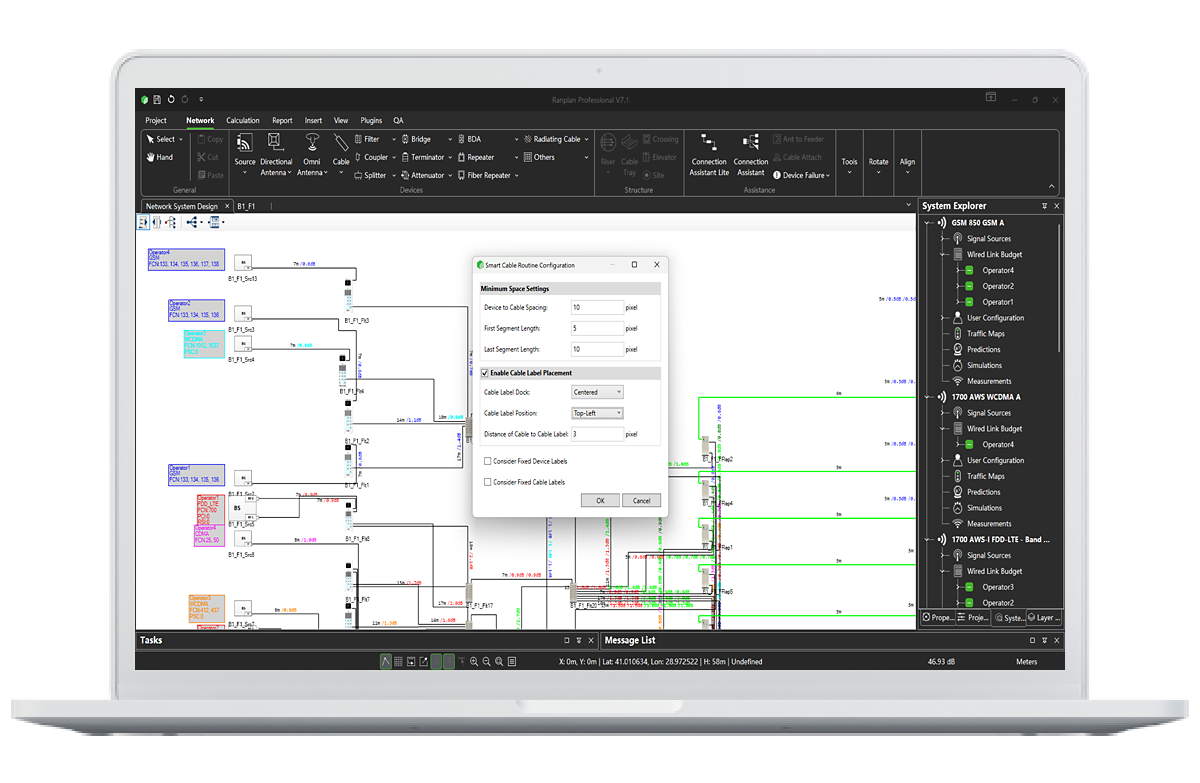1200x783 pixels.
Task: Select the Source device icon
Action: pos(245,150)
